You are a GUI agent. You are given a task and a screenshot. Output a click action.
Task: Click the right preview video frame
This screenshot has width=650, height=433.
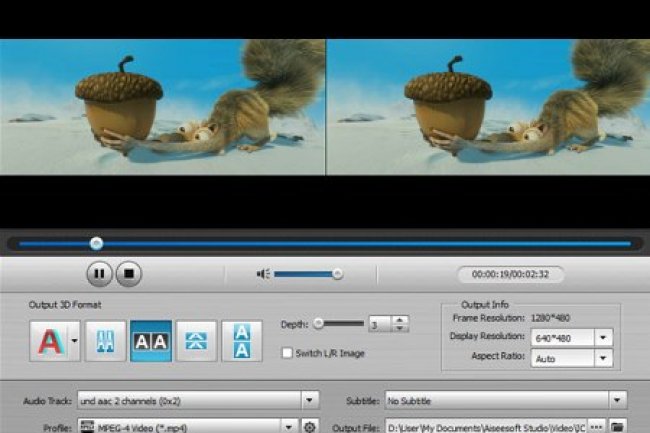488,107
